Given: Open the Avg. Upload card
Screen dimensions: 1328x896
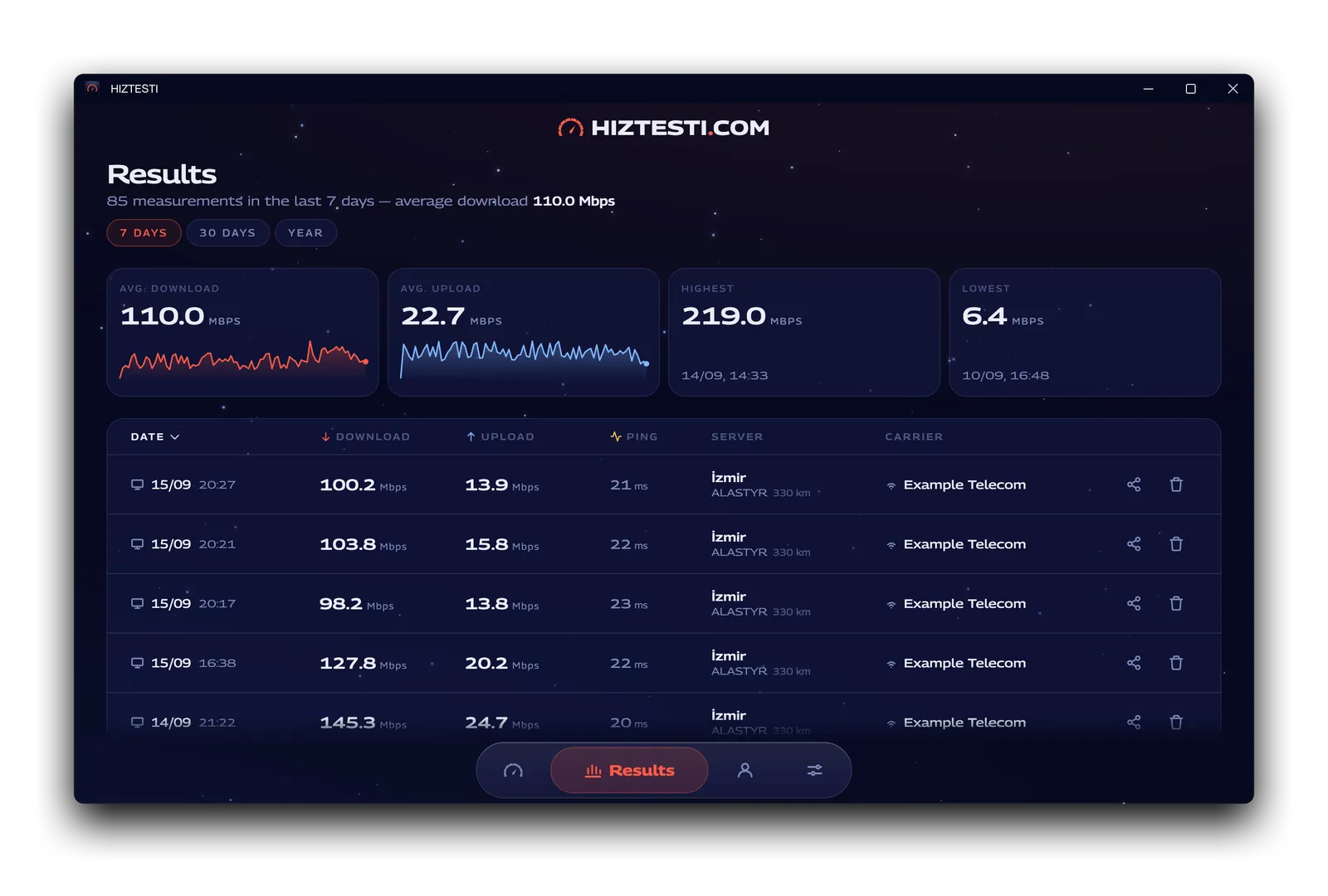Looking at the screenshot, I should 524,332.
